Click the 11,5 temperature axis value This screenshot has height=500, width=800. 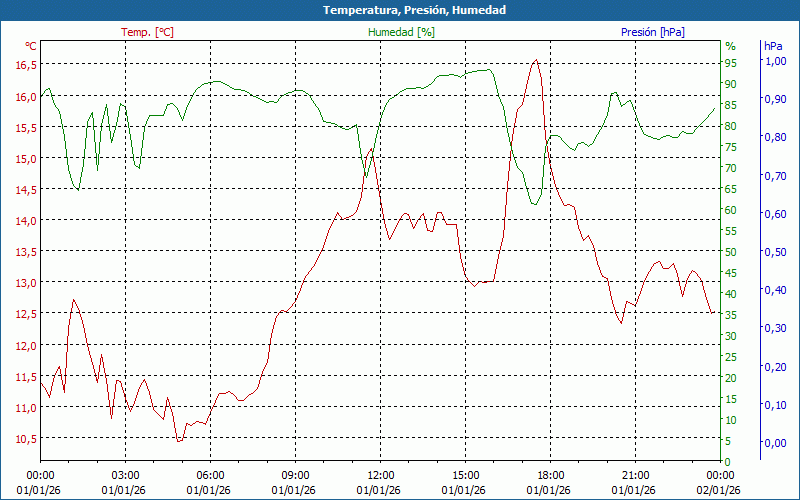26,377
